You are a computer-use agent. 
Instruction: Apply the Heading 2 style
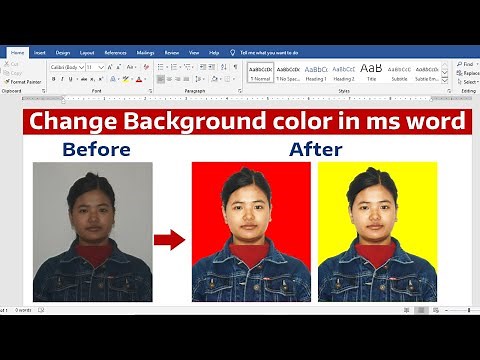click(344, 73)
